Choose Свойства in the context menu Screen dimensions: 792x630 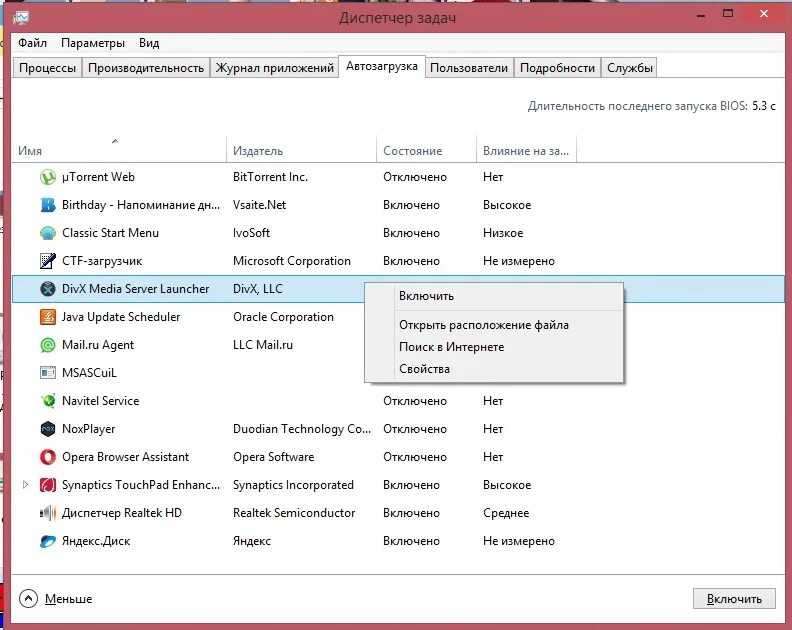(x=494, y=369)
